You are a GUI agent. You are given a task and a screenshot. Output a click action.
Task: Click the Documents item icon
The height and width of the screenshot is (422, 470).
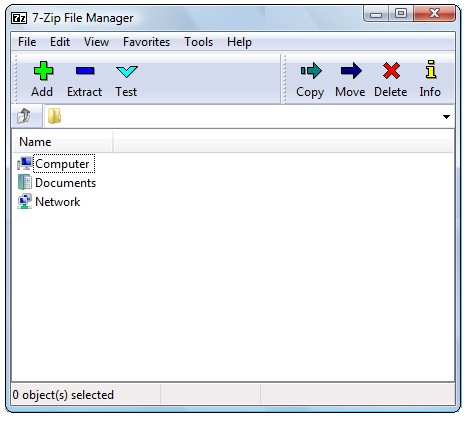pos(25,183)
